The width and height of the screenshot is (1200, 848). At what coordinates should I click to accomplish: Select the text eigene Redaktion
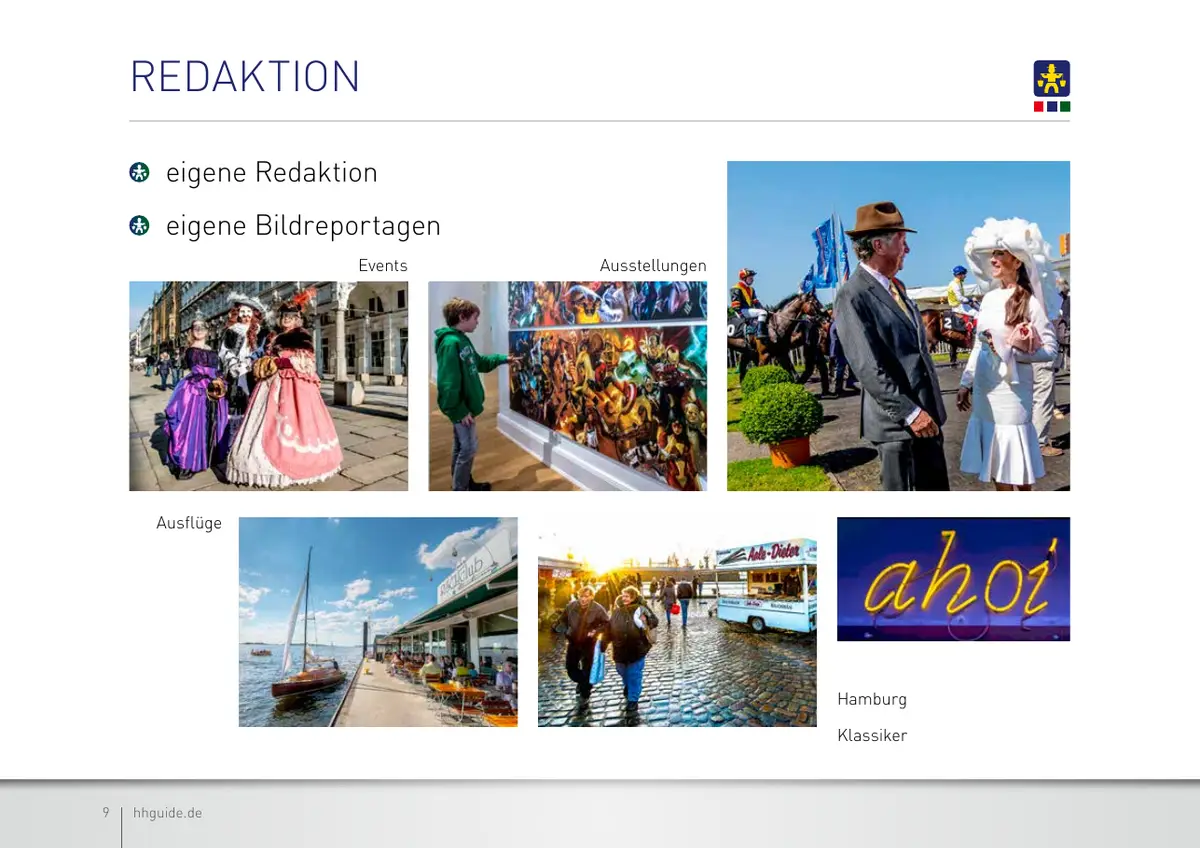point(272,173)
